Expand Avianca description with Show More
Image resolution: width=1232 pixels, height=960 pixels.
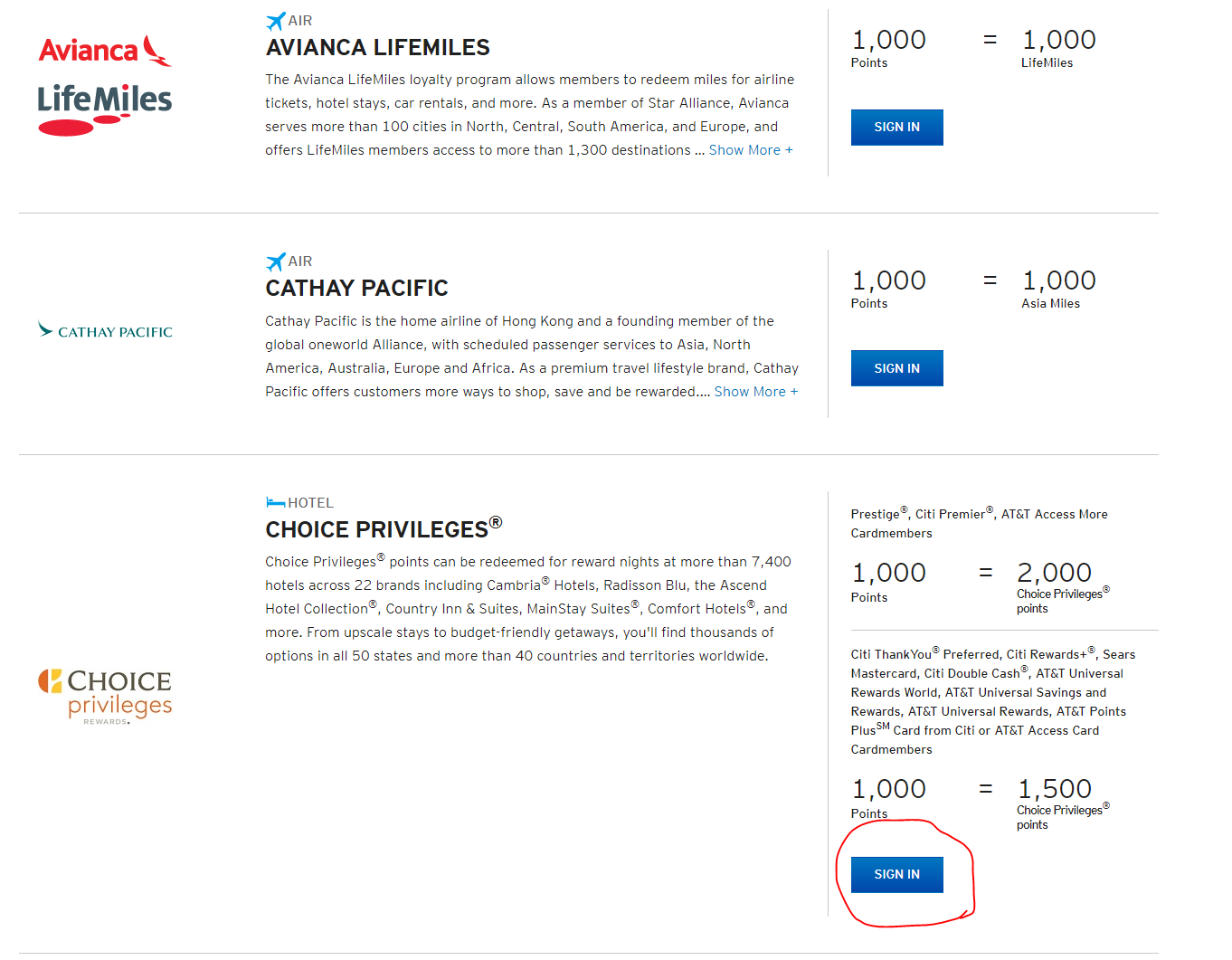[x=751, y=150]
